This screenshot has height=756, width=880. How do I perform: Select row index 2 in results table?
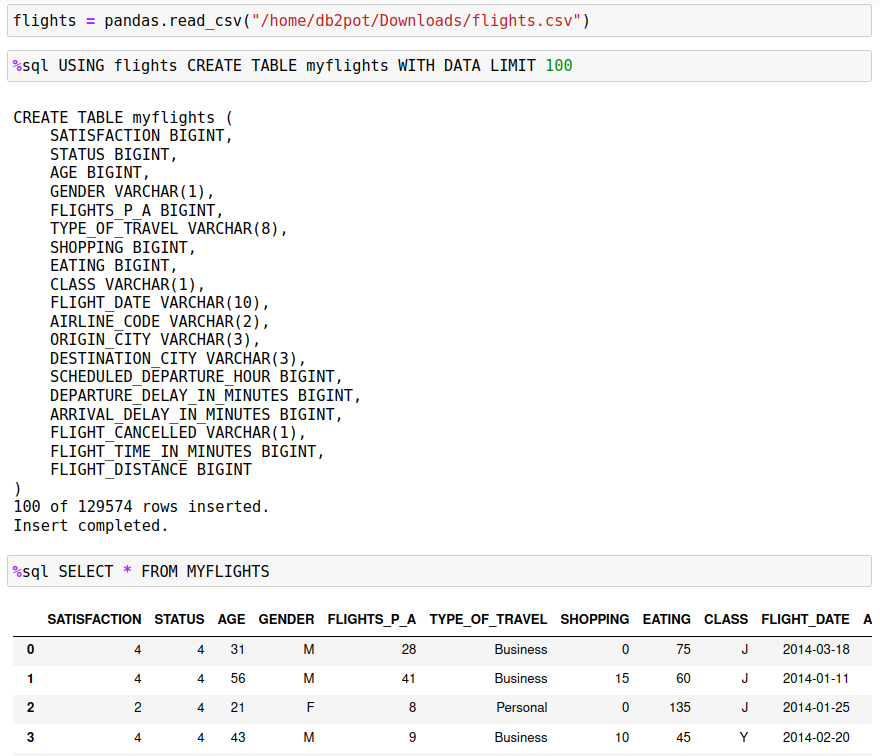[30, 708]
